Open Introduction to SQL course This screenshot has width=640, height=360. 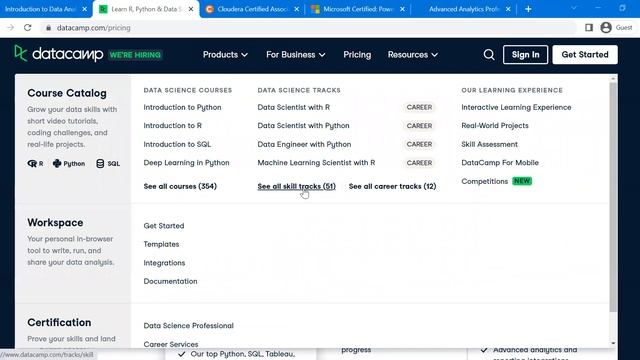click(177, 144)
